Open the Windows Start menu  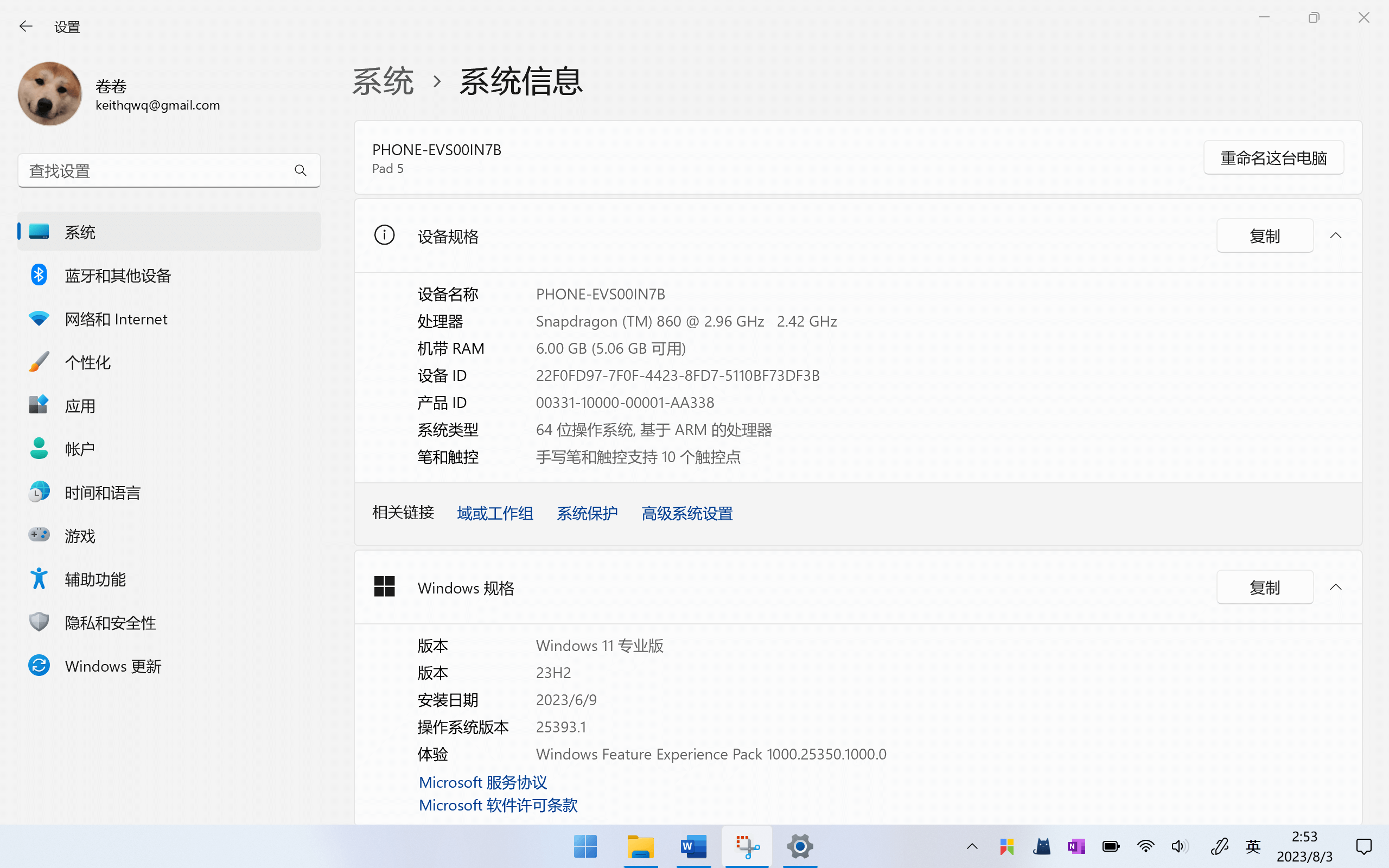point(585,846)
